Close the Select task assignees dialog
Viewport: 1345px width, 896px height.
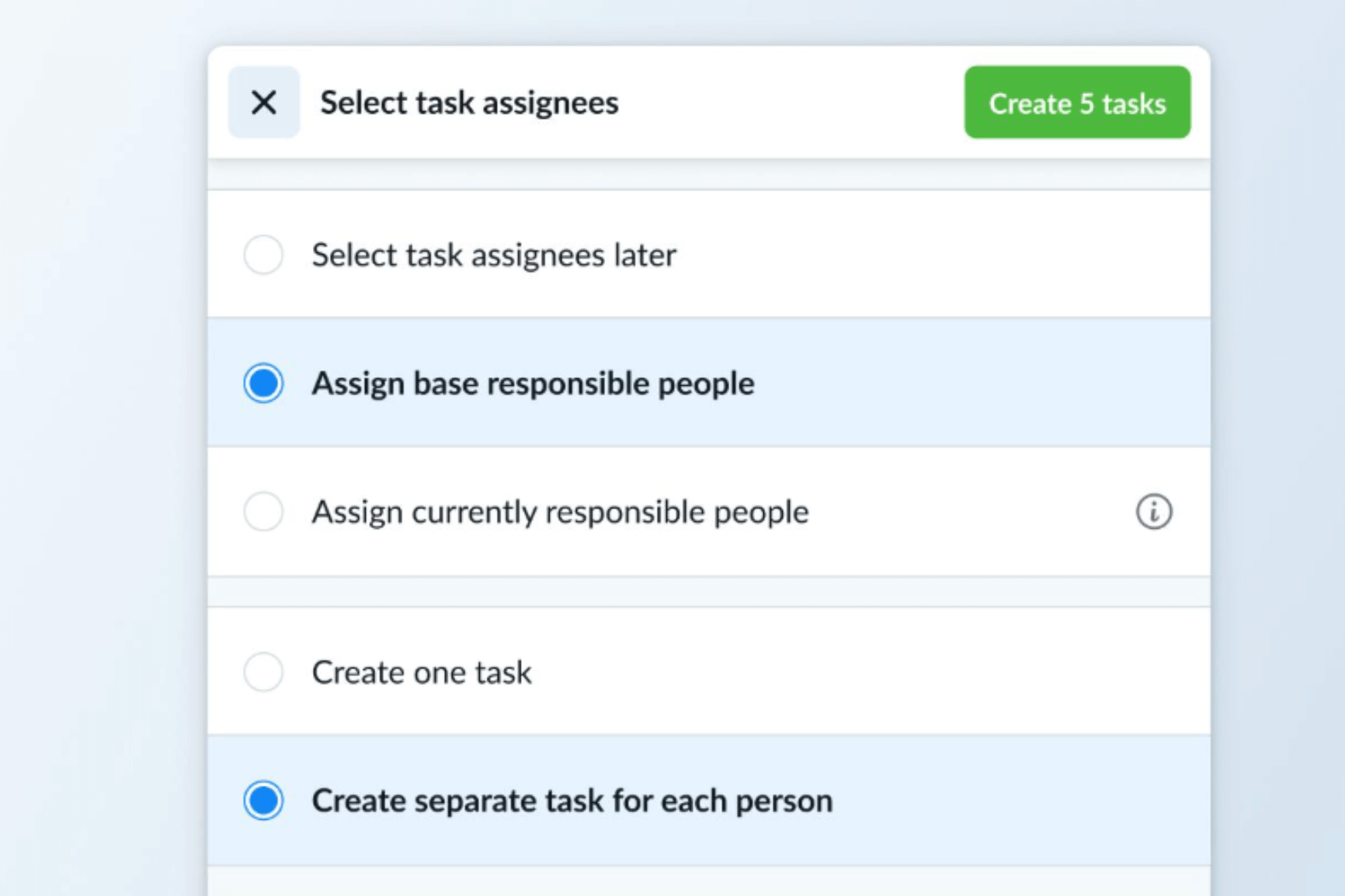coord(263,102)
